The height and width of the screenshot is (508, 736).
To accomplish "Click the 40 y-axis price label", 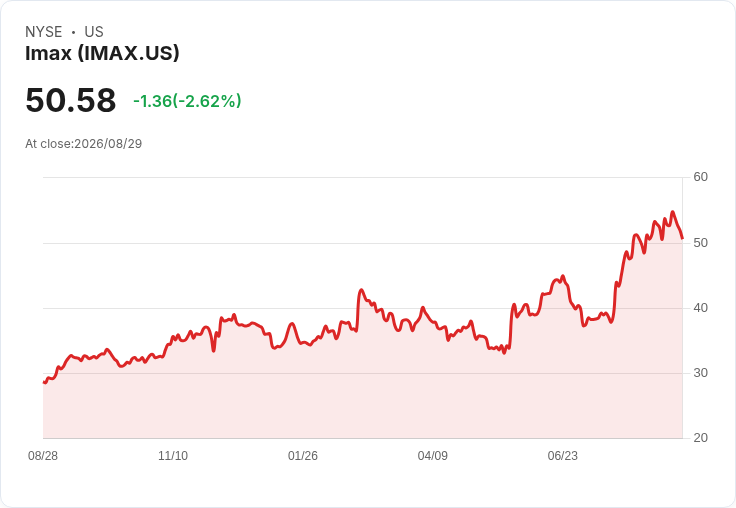I will (700, 308).
